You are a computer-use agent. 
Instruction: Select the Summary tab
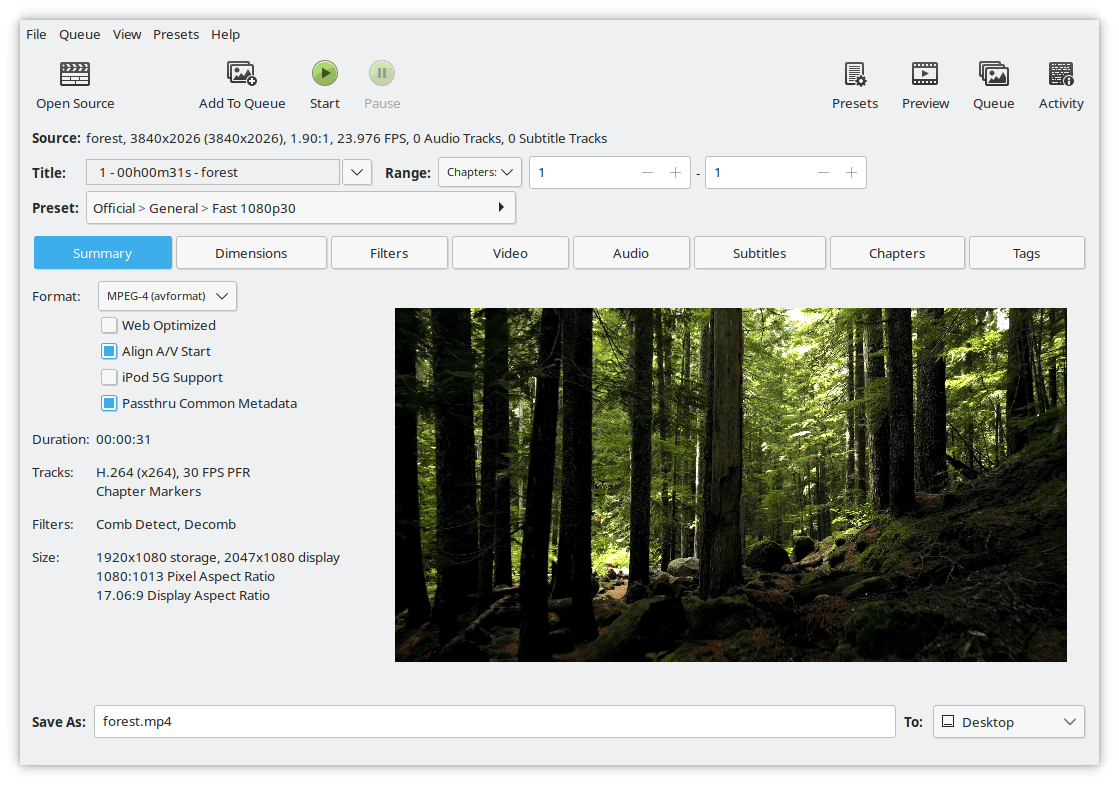[103, 253]
